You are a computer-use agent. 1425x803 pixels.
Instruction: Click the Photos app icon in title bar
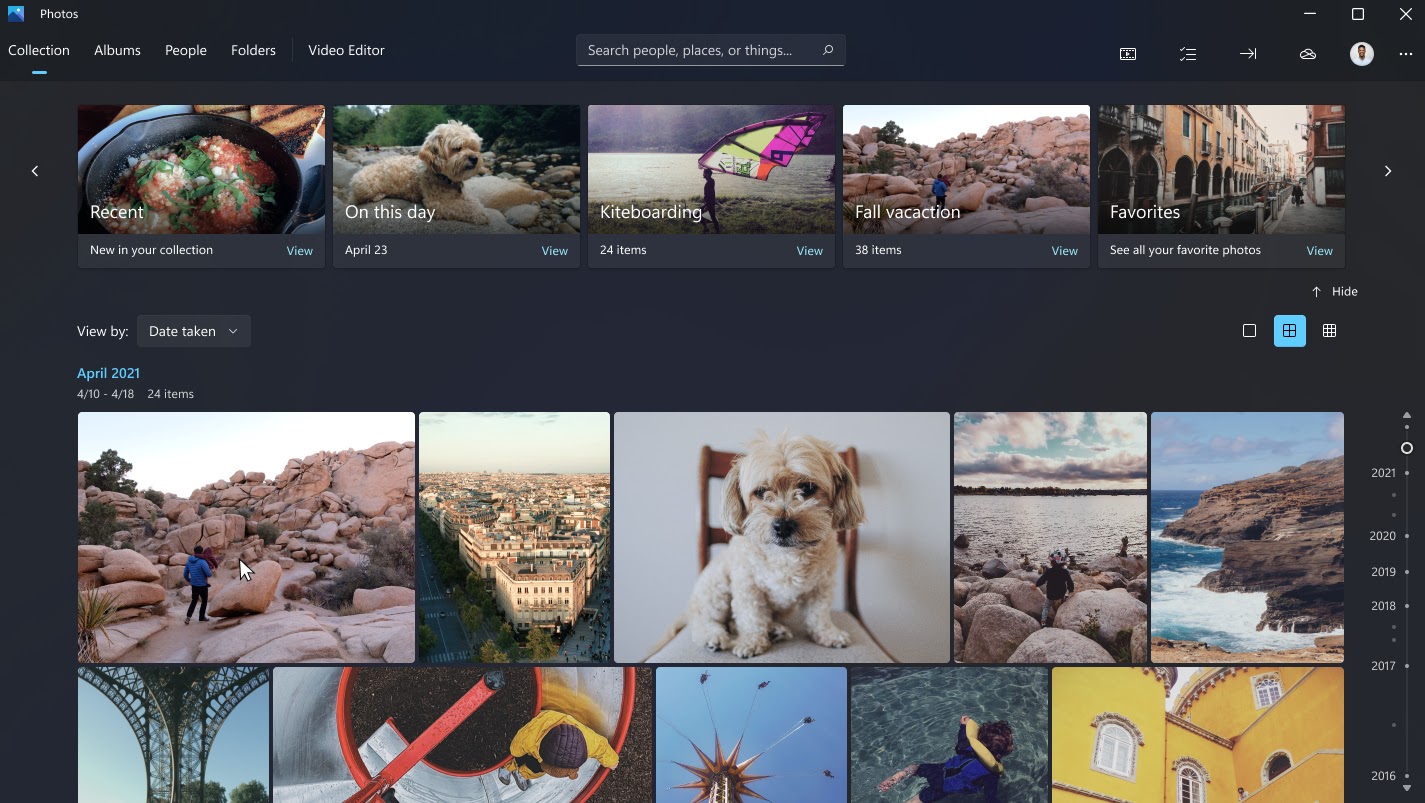pyautogui.click(x=16, y=14)
